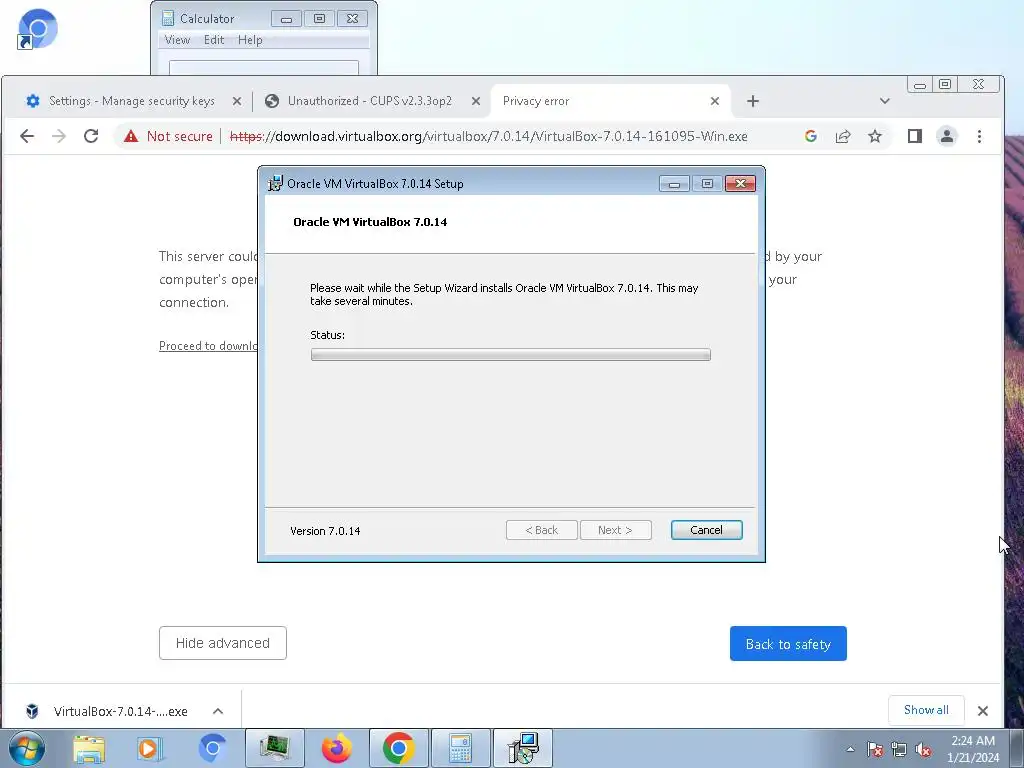Click the Calculator display field

[x=264, y=68]
